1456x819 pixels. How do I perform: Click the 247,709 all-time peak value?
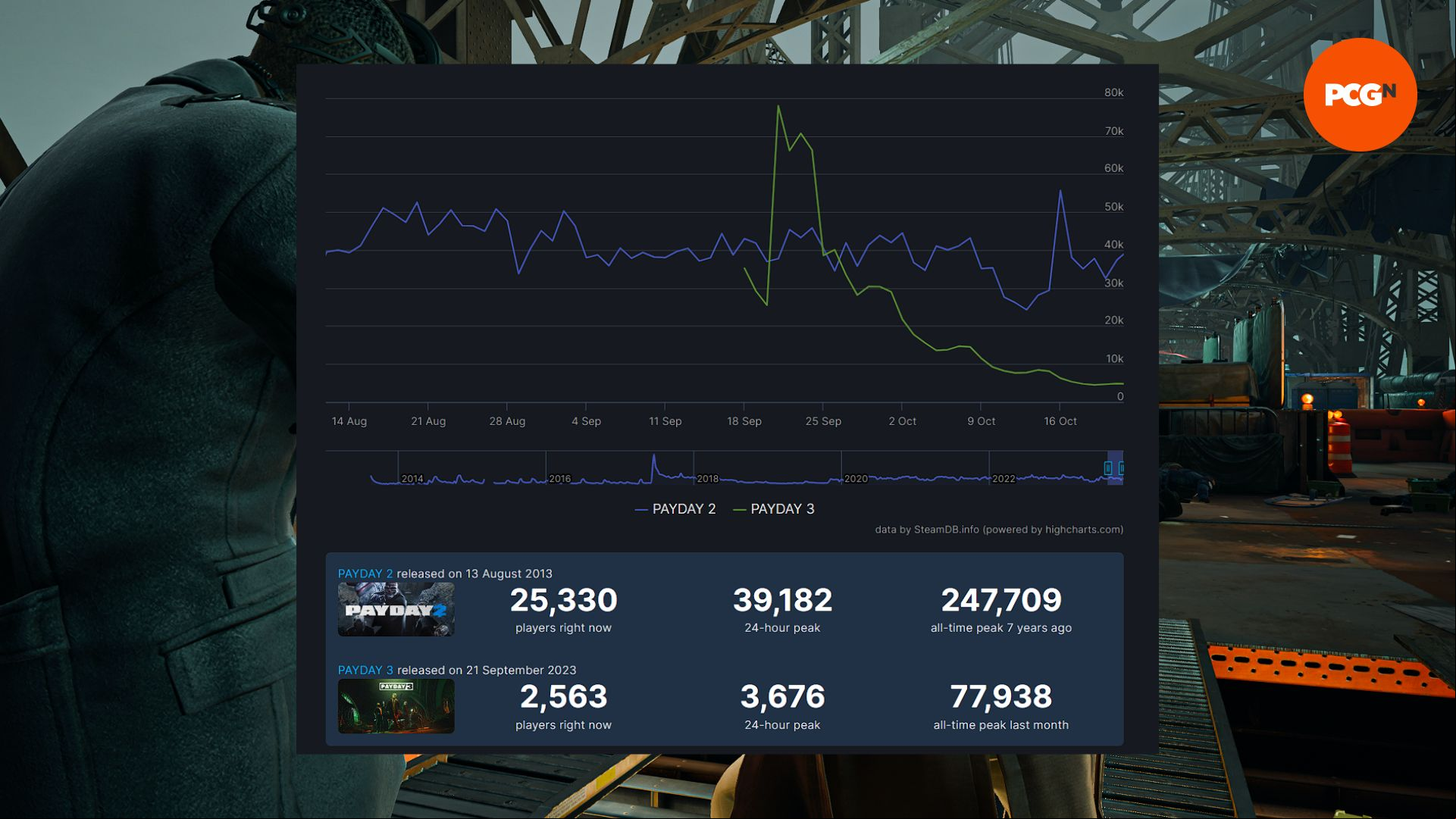coord(1001,600)
